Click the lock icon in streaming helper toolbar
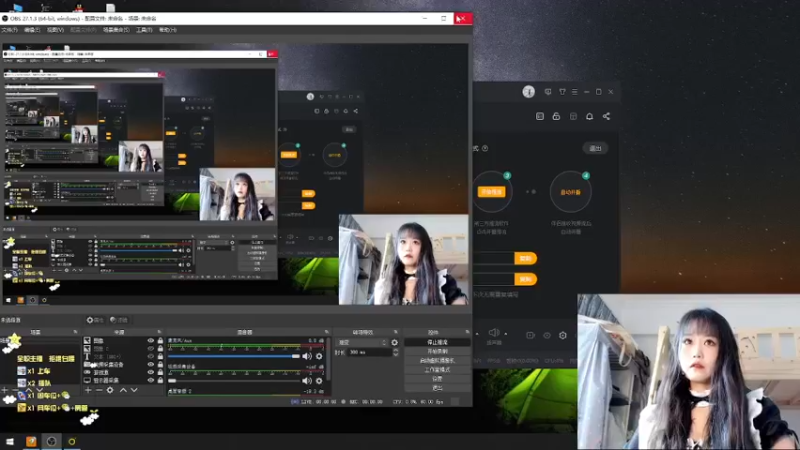The width and height of the screenshot is (800, 450). [x=556, y=116]
